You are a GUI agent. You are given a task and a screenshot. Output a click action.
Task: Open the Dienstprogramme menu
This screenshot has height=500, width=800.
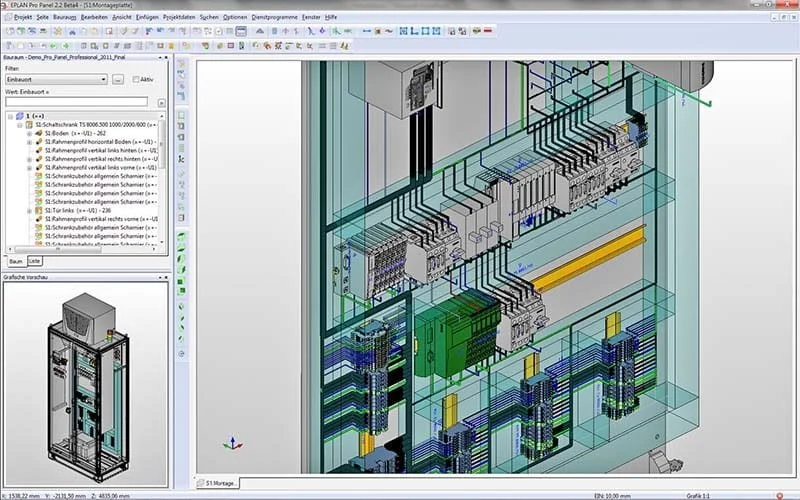[x=274, y=17]
